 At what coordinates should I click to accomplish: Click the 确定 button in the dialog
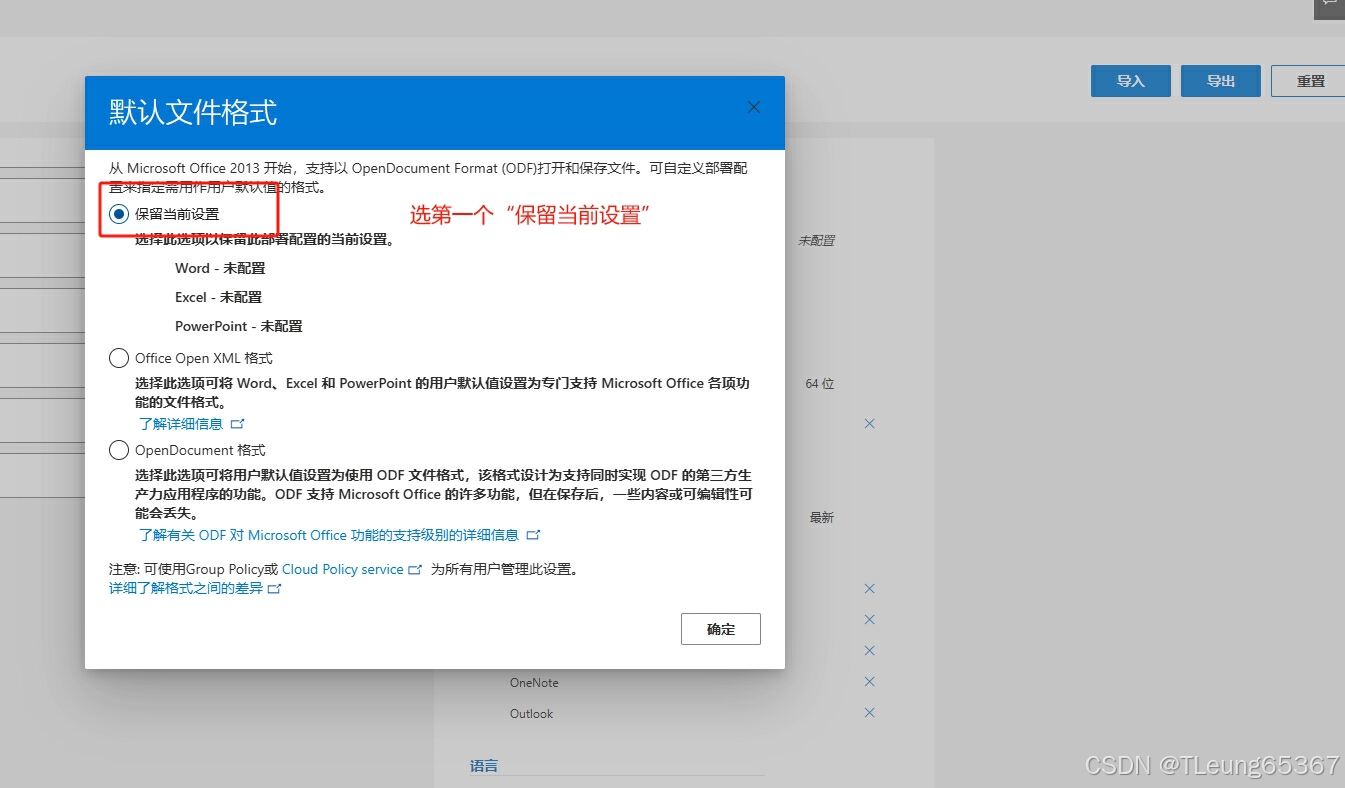coord(720,629)
